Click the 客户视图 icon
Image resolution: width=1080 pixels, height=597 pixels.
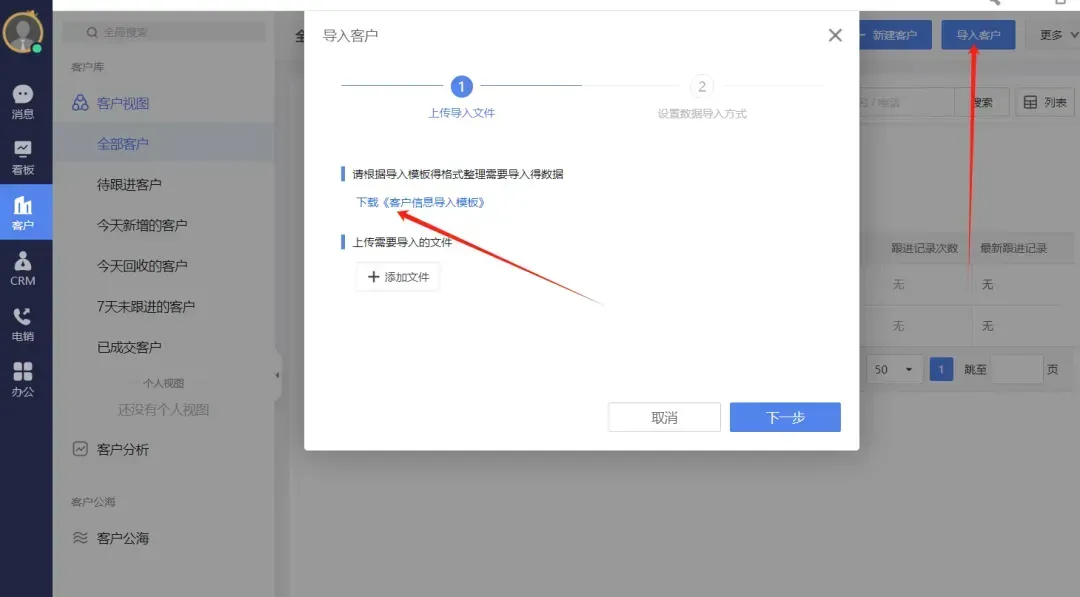pos(81,101)
